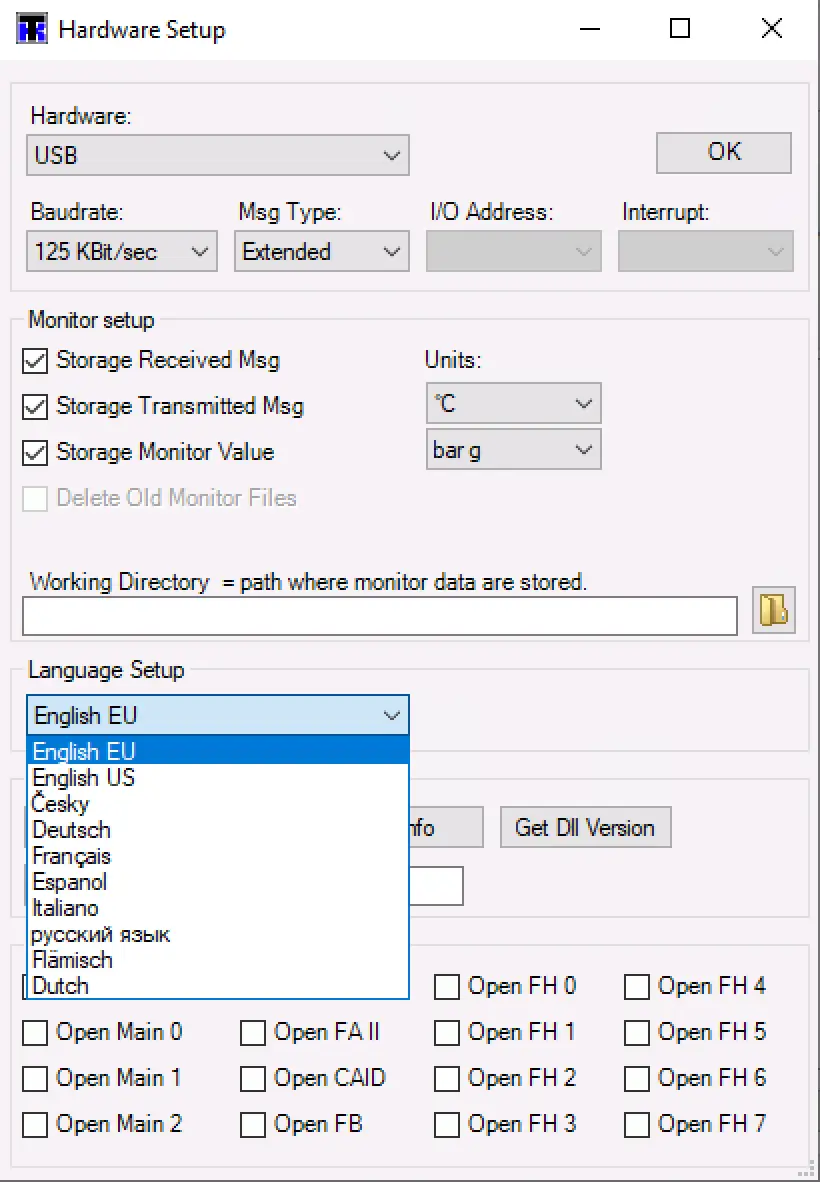Select Italiano in the language dropdown list
This screenshot has height=1182, width=820.
click(x=66, y=908)
